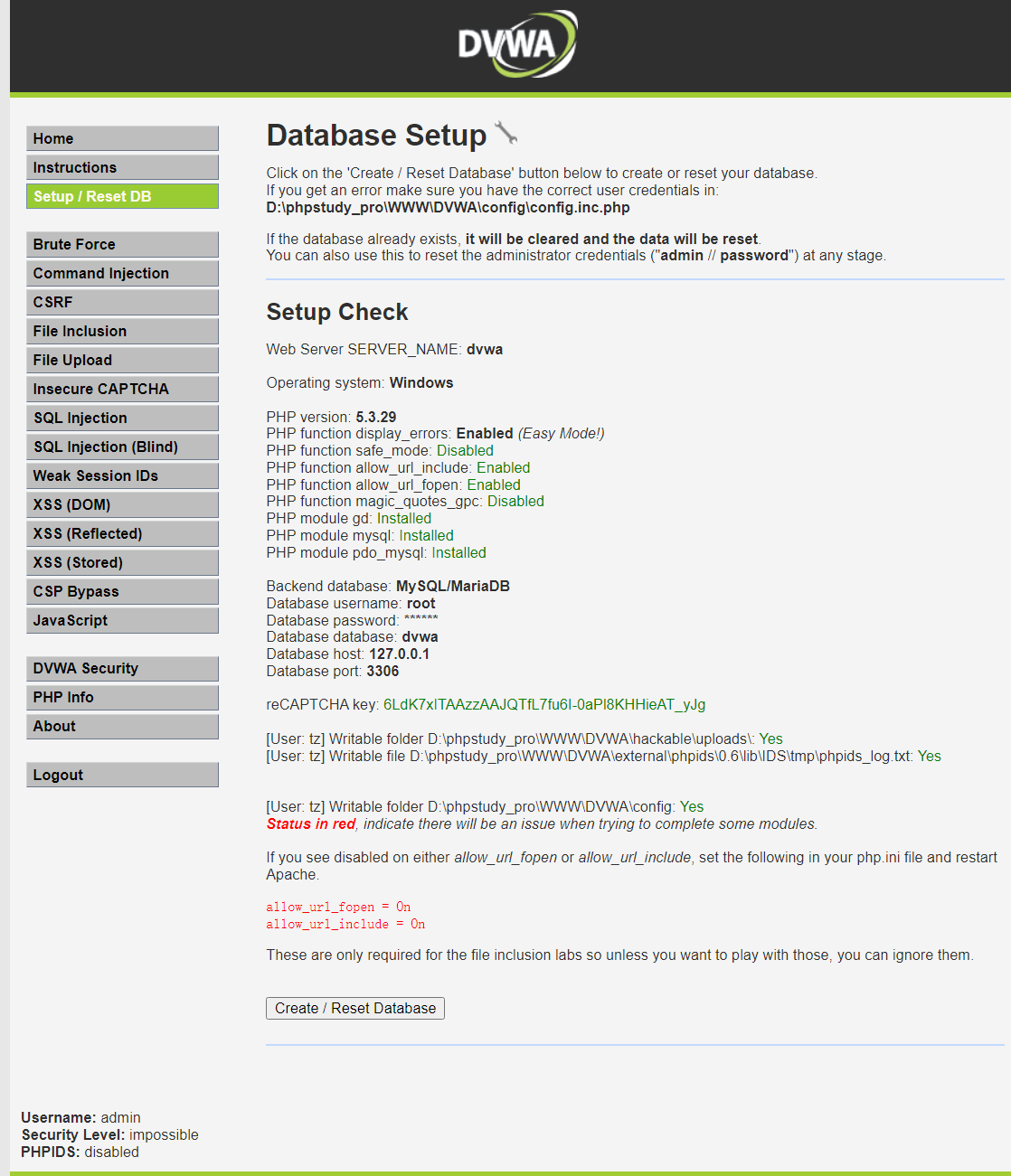
Task: Go to the JavaScript challenge page
Action: [122, 620]
